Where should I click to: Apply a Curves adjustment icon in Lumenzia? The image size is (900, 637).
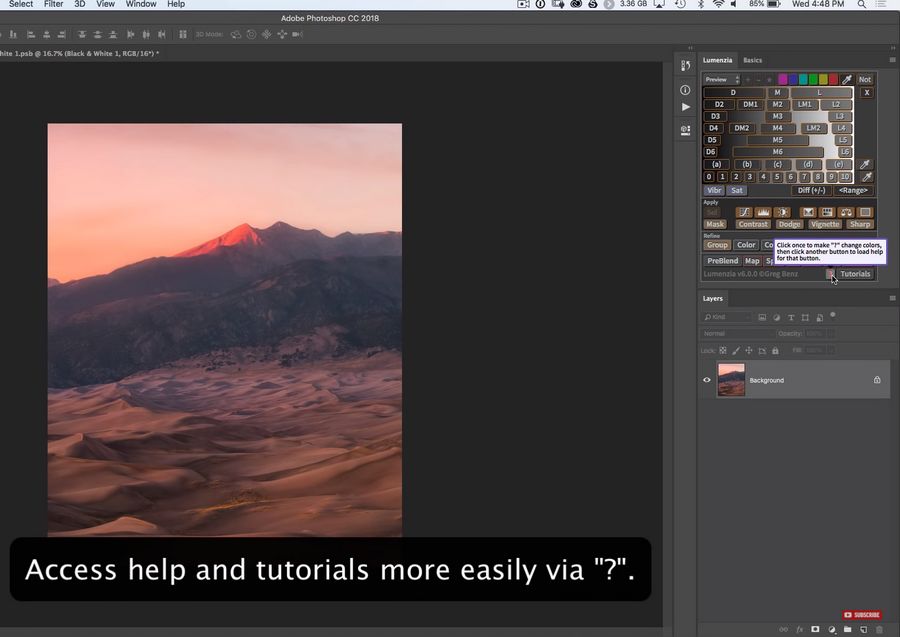(x=744, y=212)
